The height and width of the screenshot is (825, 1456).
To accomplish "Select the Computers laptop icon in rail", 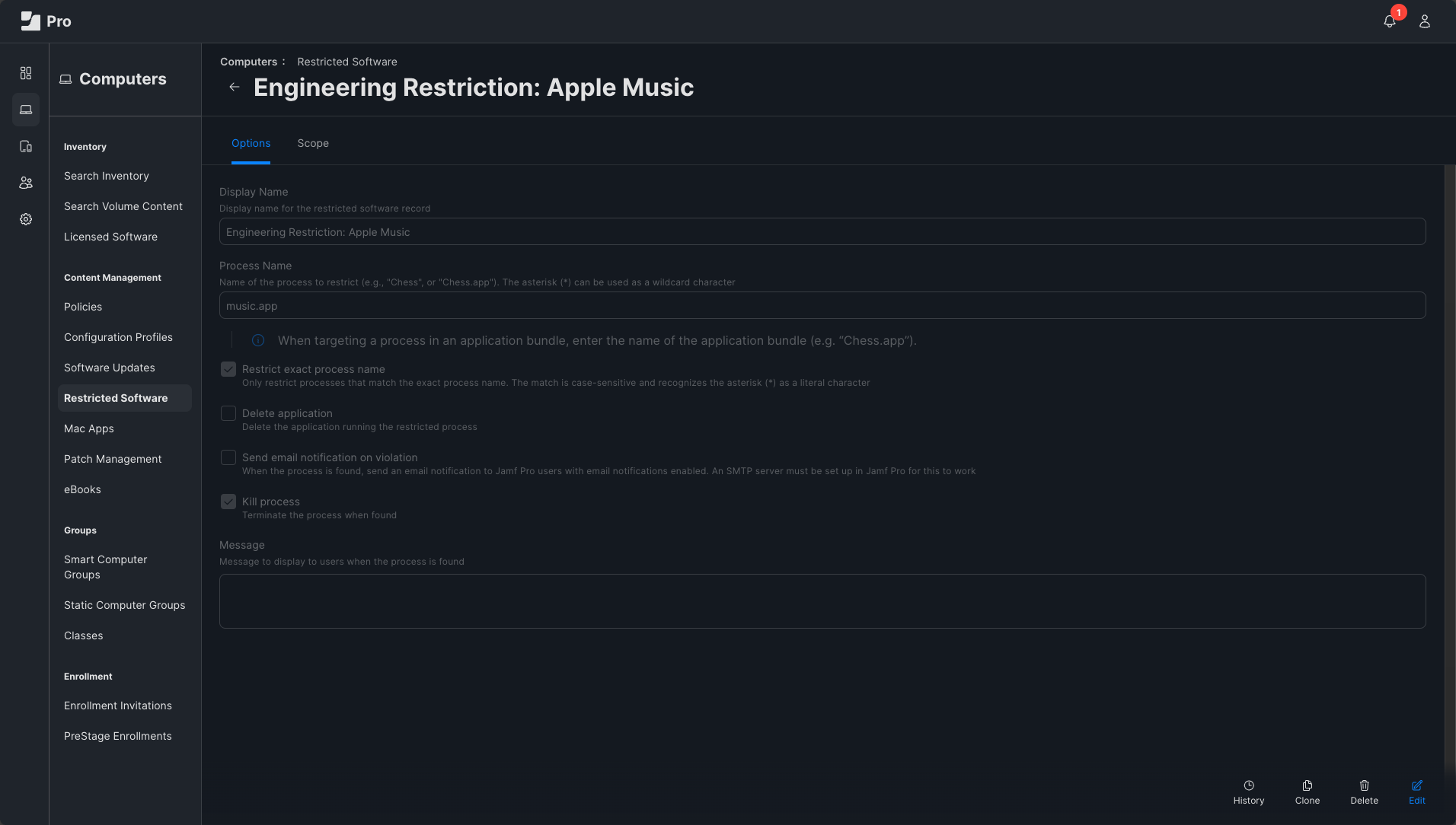I will 26,110.
